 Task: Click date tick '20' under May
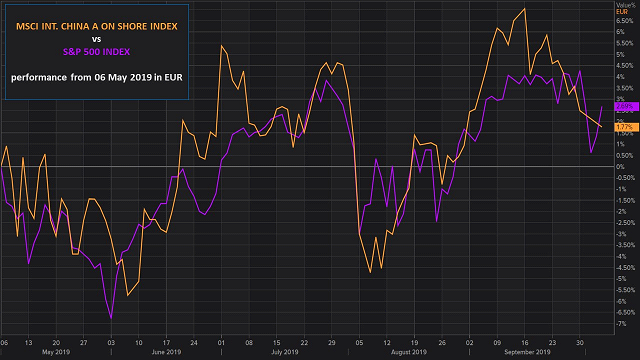pos(56,343)
